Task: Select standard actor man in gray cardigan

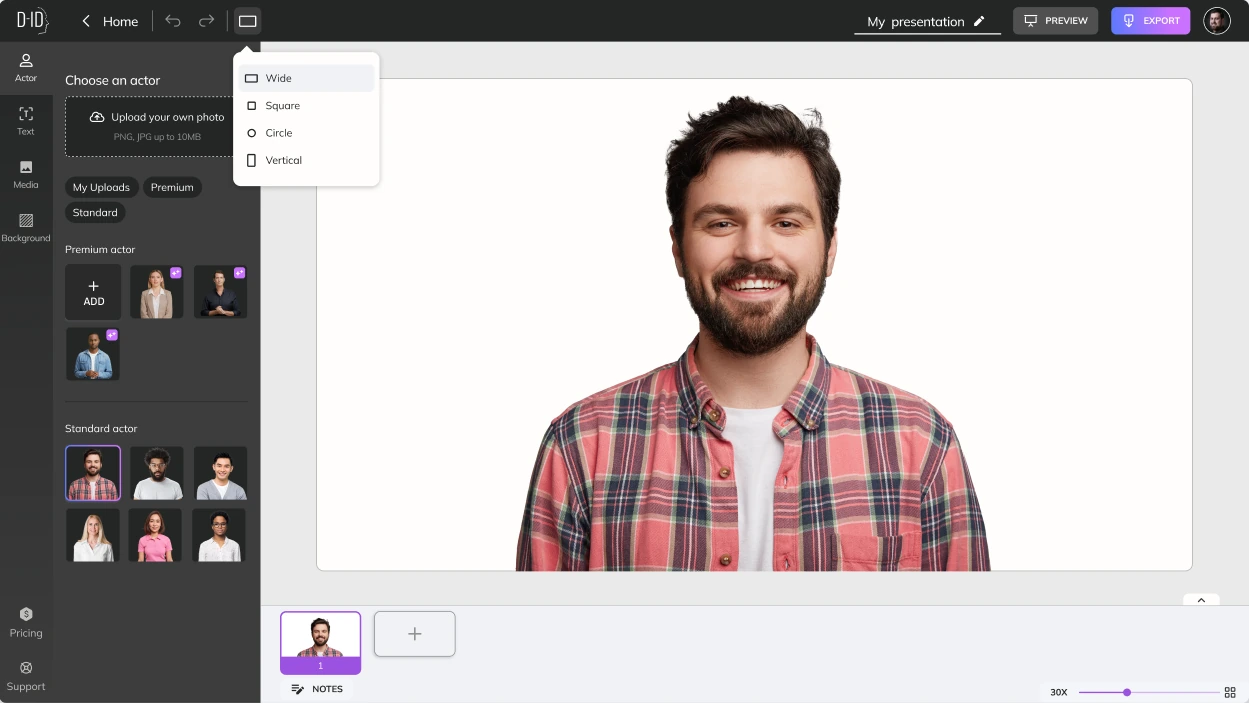Action: pyautogui.click(x=220, y=473)
